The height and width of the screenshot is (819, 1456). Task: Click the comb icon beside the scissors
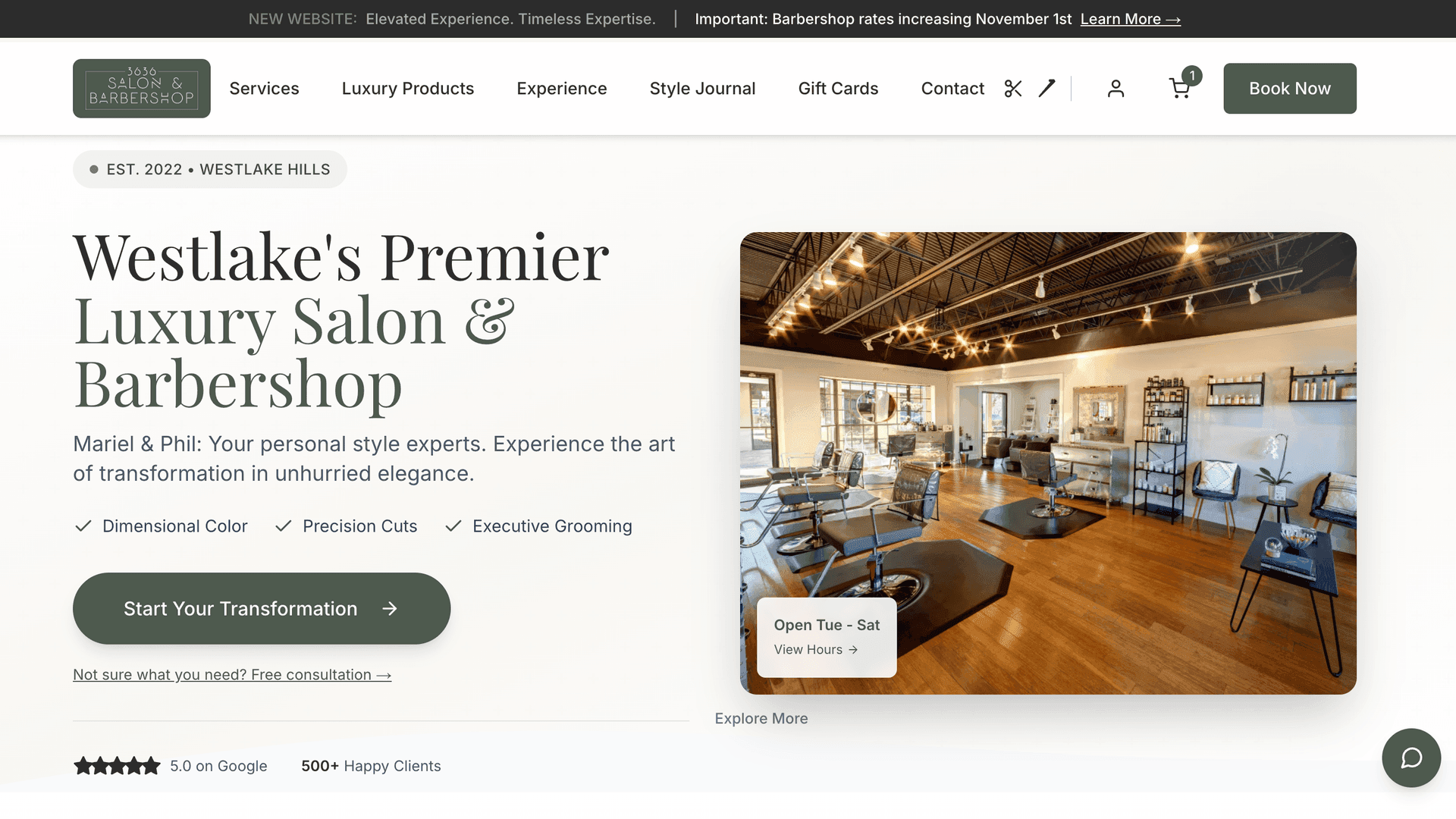[x=1046, y=89]
